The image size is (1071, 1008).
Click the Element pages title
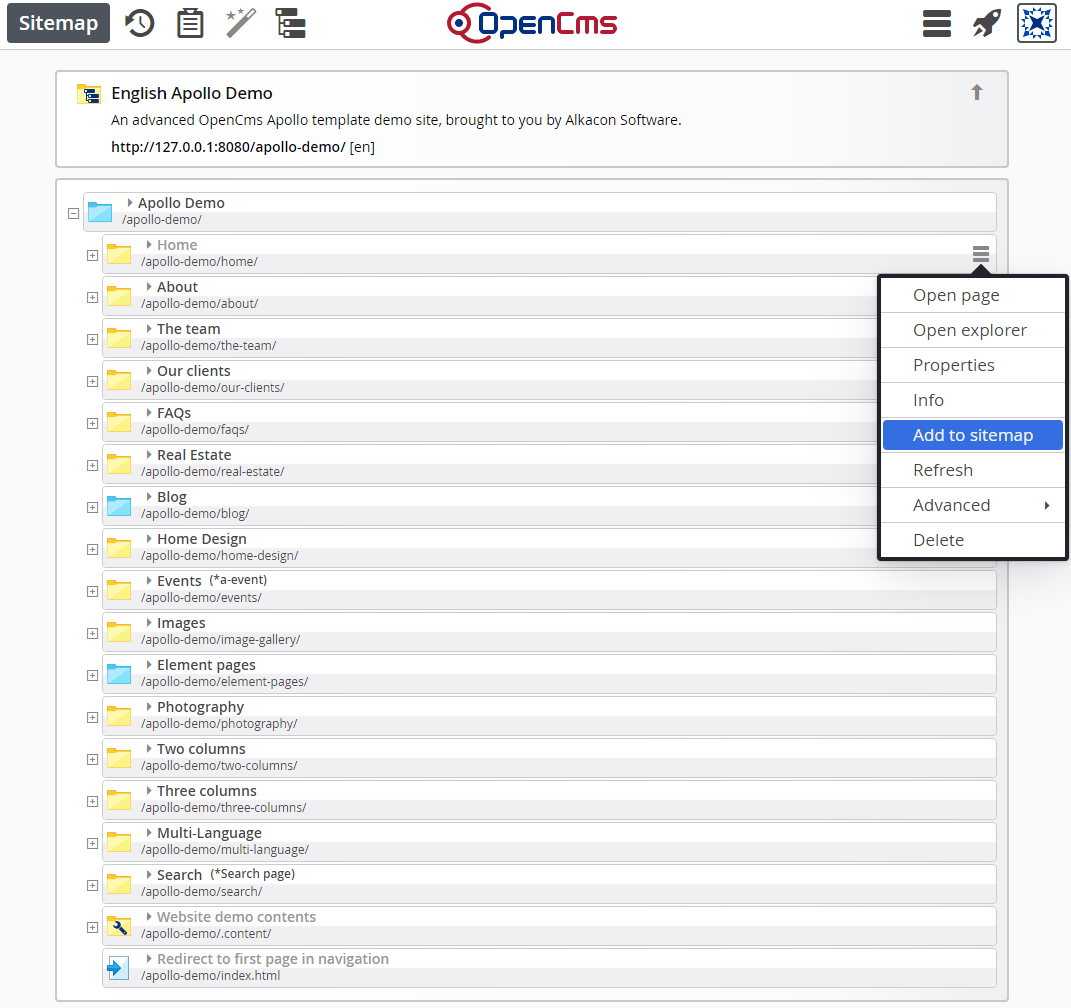pyautogui.click(x=206, y=665)
